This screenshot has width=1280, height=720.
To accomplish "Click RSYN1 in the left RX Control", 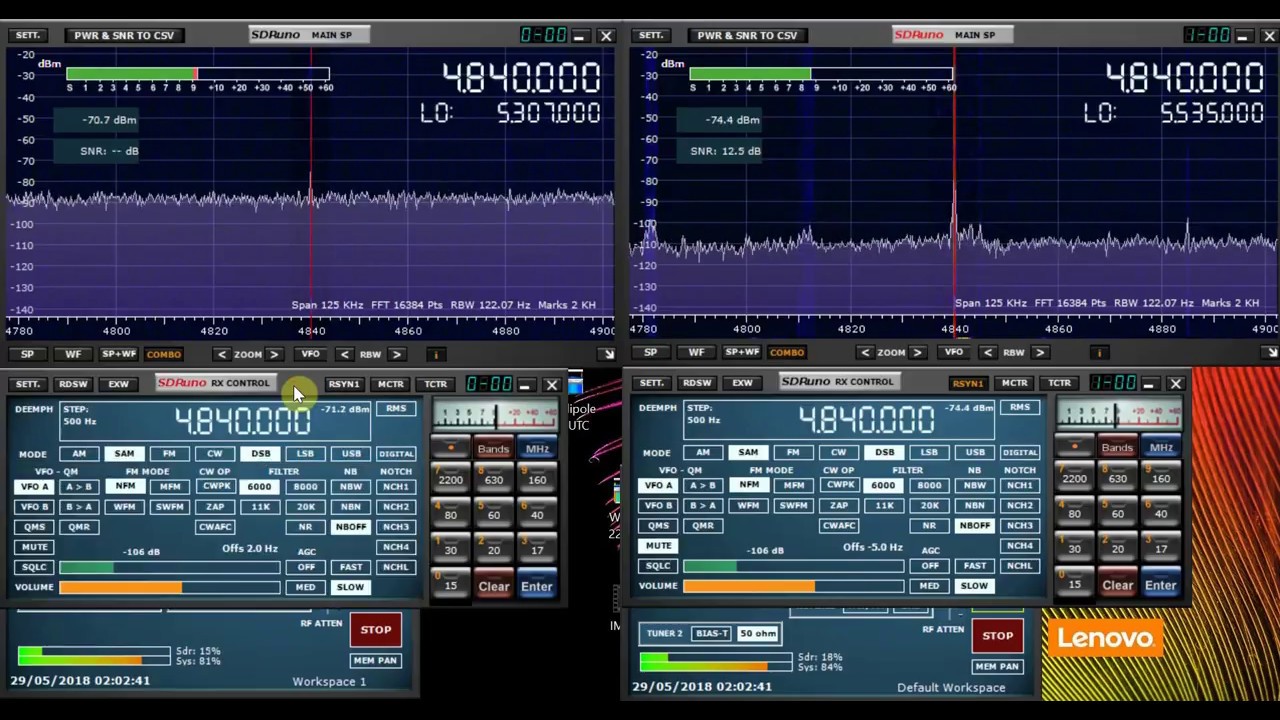I will point(343,384).
